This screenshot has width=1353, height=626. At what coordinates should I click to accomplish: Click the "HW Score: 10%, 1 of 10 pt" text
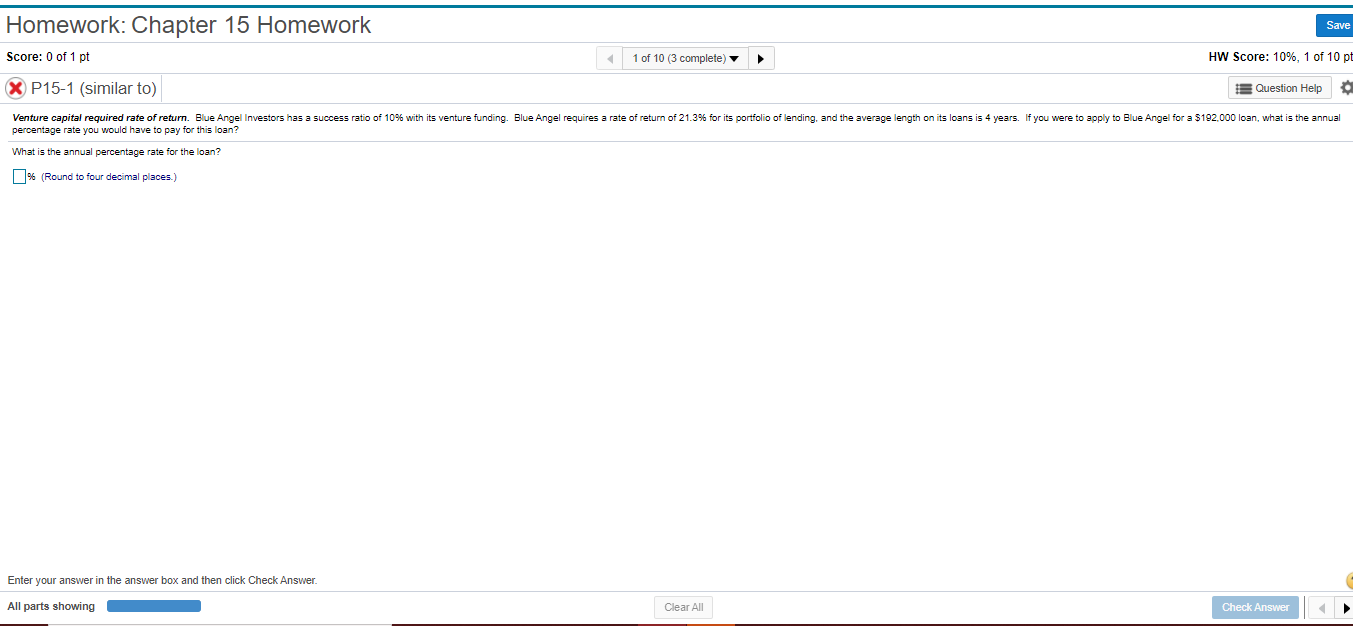pyautogui.click(x=1281, y=57)
